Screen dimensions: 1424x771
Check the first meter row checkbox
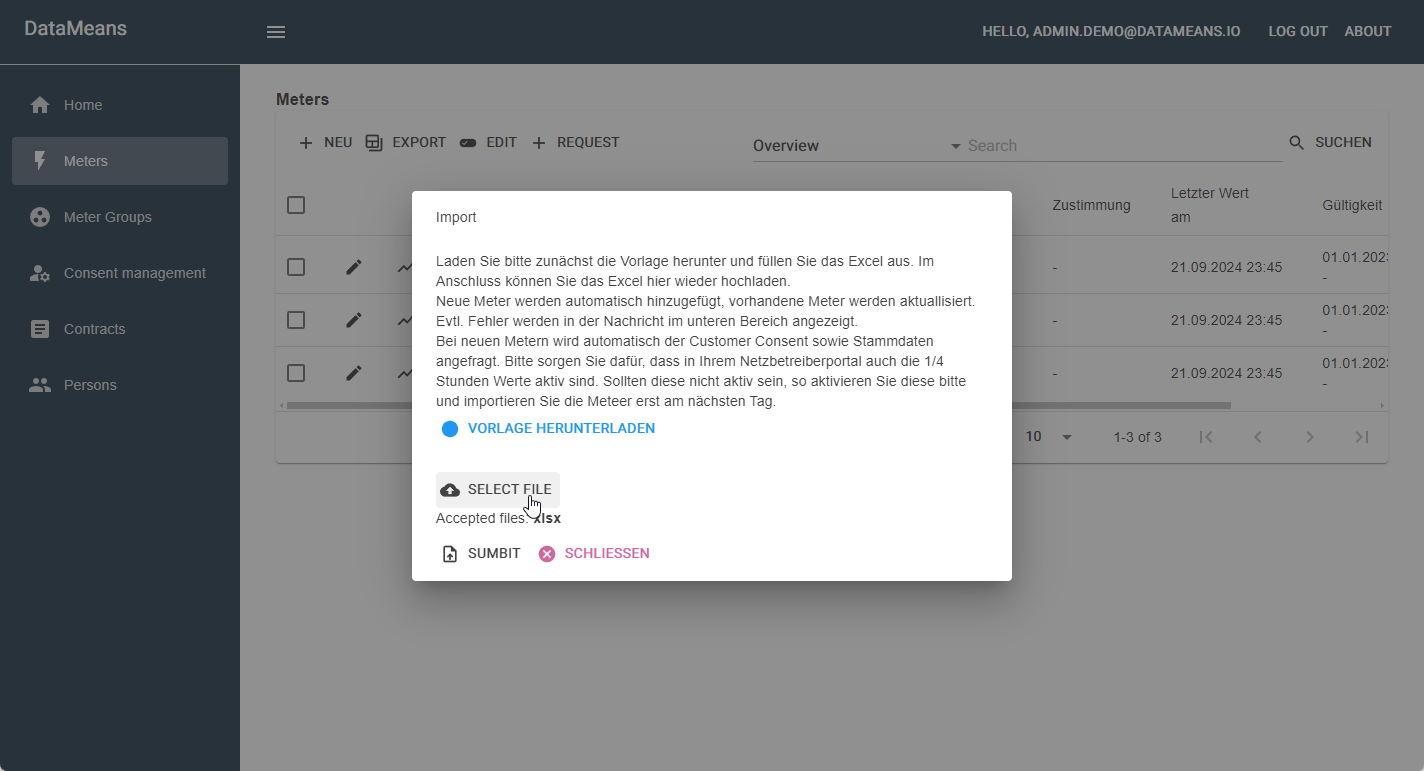click(296, 267)
